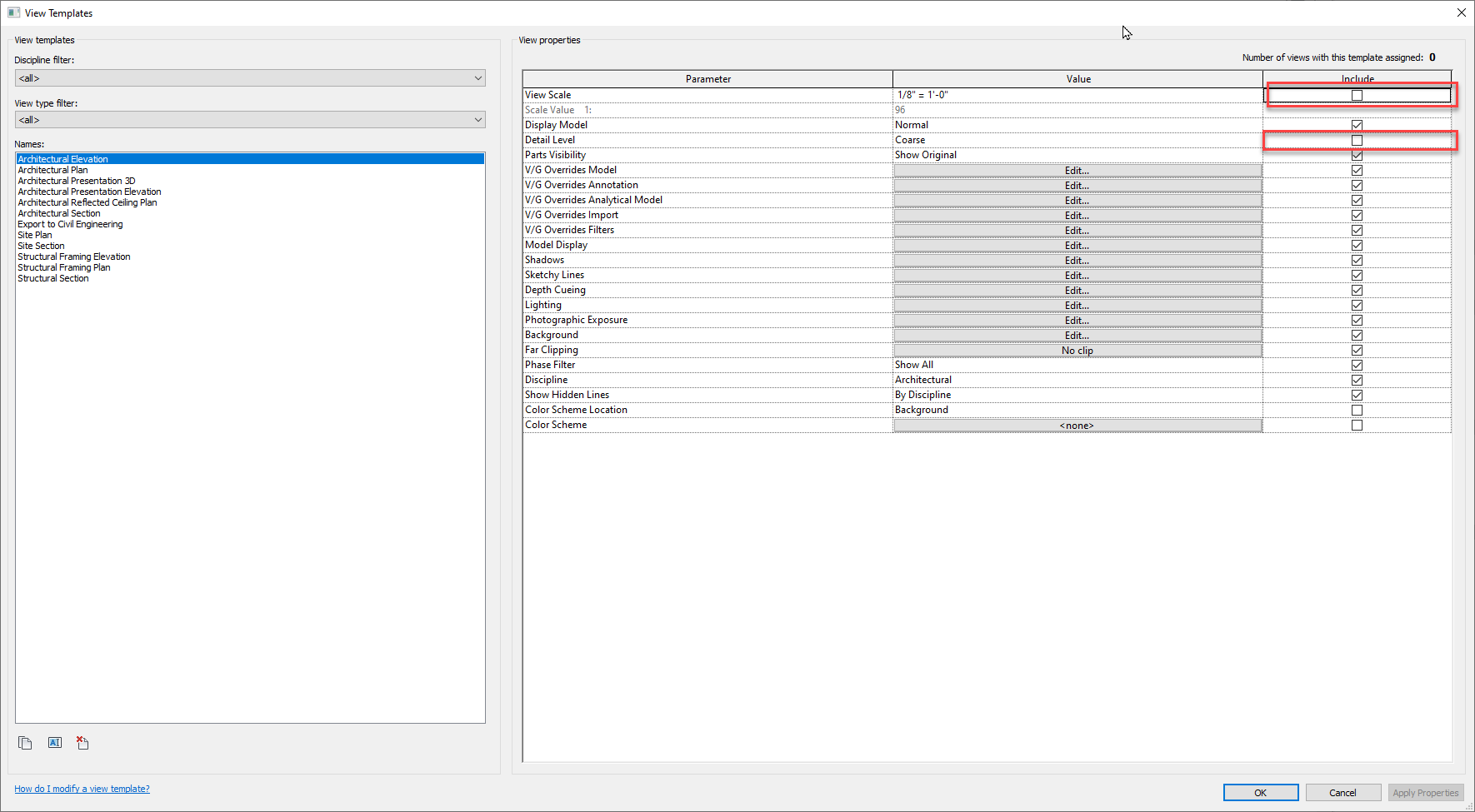Select the Structural Section template
Image resolution: width=1475 pixels, height=812 pixels.
[53, 277]
